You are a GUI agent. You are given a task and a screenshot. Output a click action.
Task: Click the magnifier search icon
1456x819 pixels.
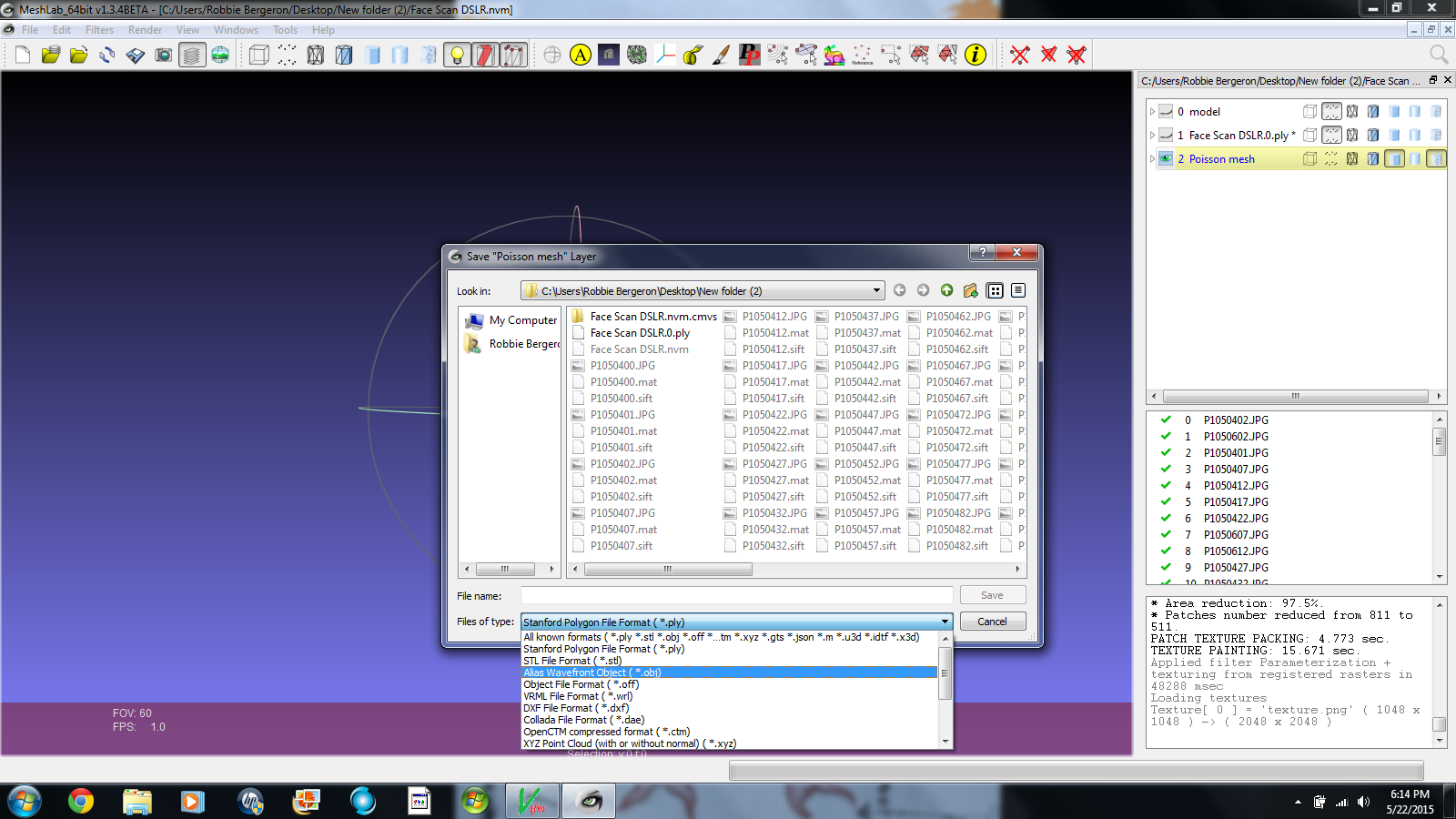pos(1439,55)
